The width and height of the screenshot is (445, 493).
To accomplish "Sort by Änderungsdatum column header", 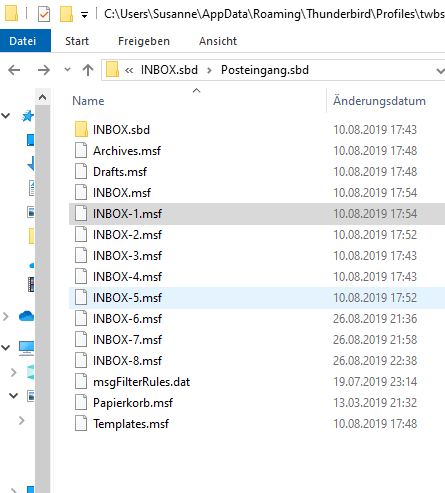I will 379,101.
